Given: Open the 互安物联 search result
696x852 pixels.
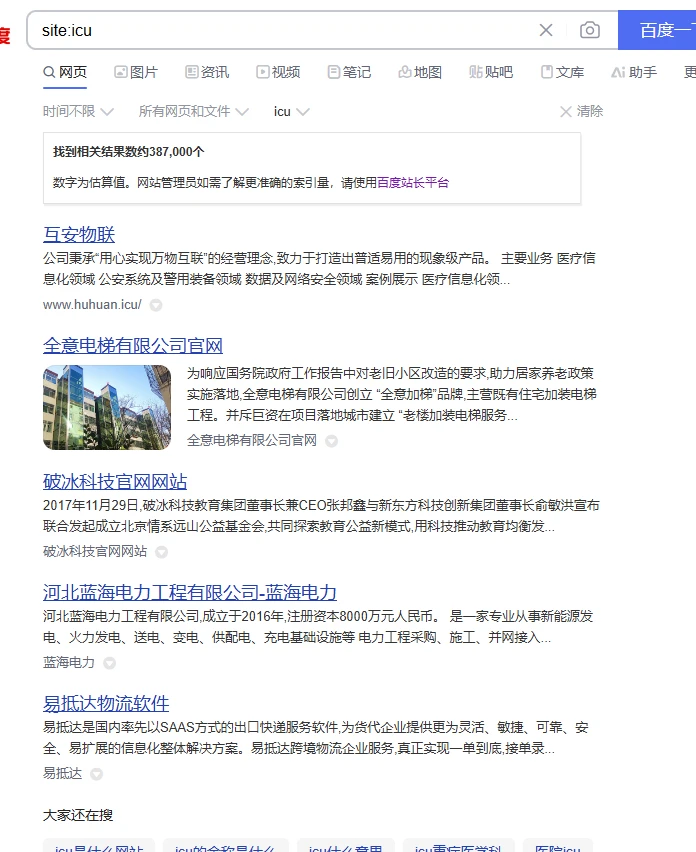Looking at the screenshot, I should coord(79,235).
